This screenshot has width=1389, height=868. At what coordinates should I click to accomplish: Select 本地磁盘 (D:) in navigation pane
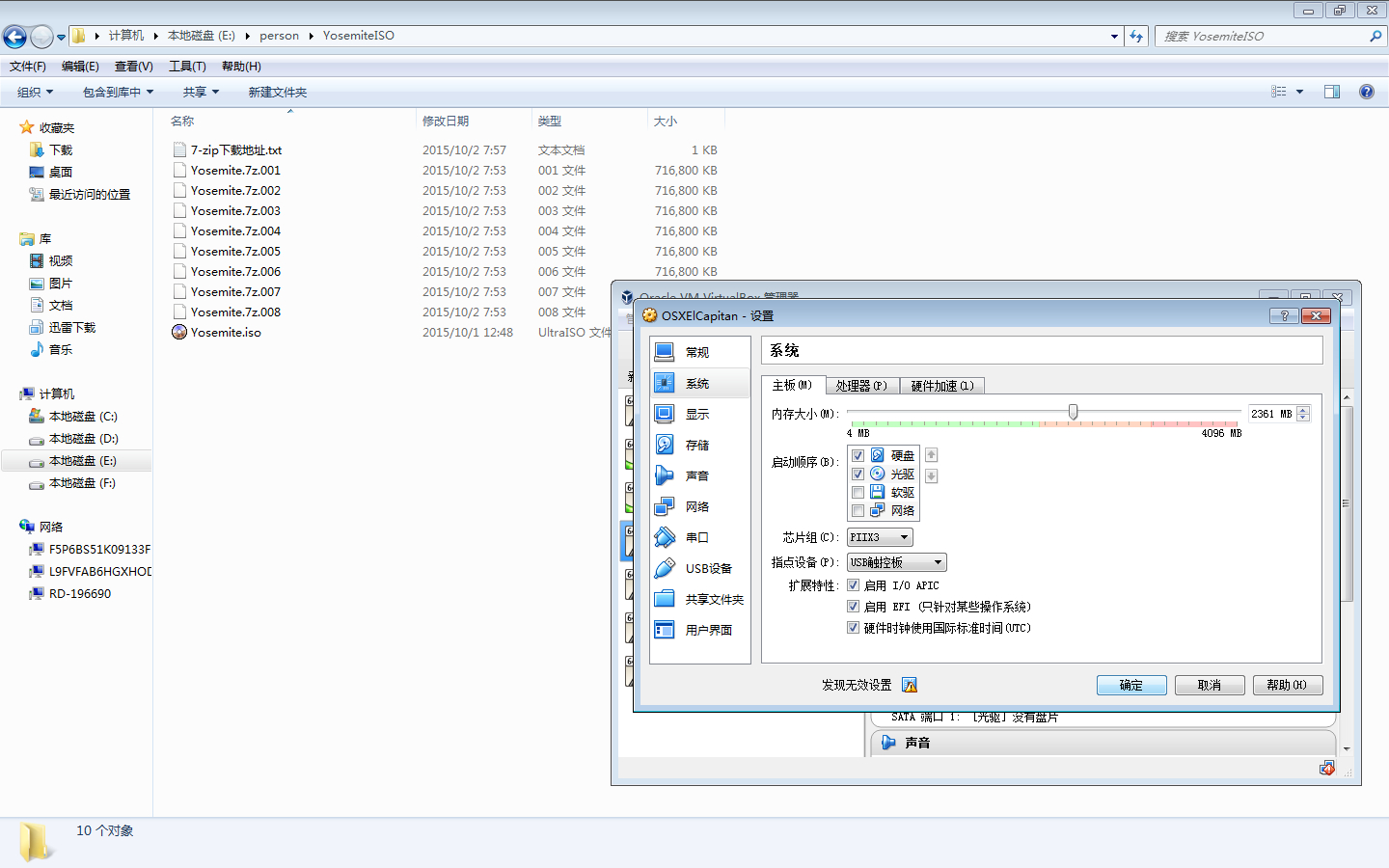pyautogui.click(x=84, y=439)
